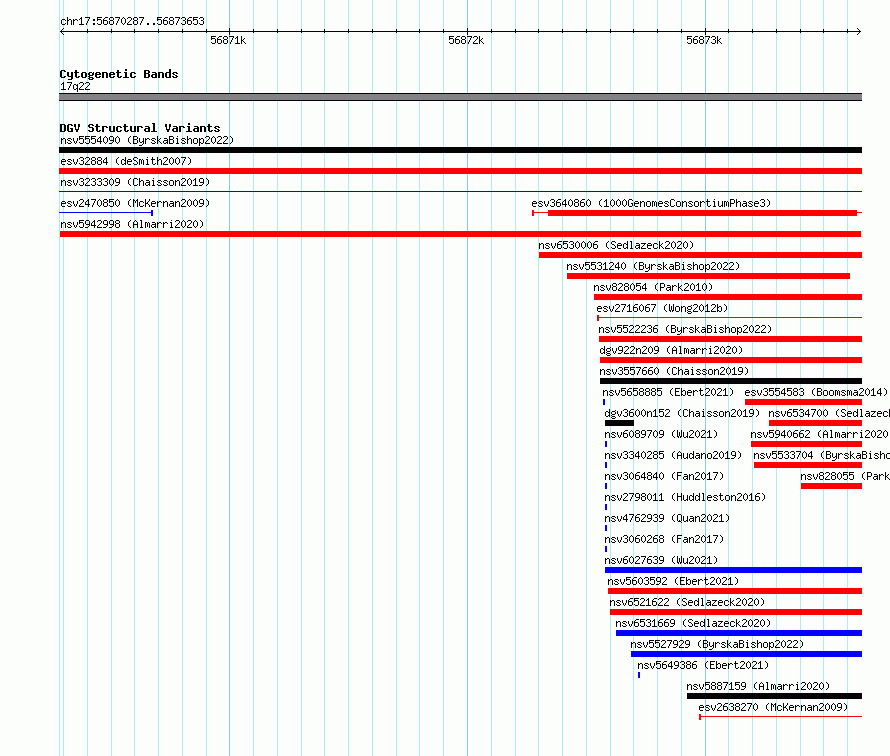Select nsv6530006 (Sedlazeck2020) variant
The image size is (890, 756).
616,245
